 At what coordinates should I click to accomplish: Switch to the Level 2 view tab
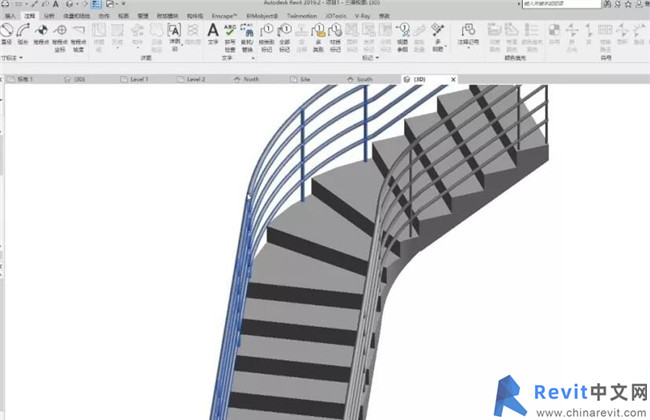click(x=192, y=79)
